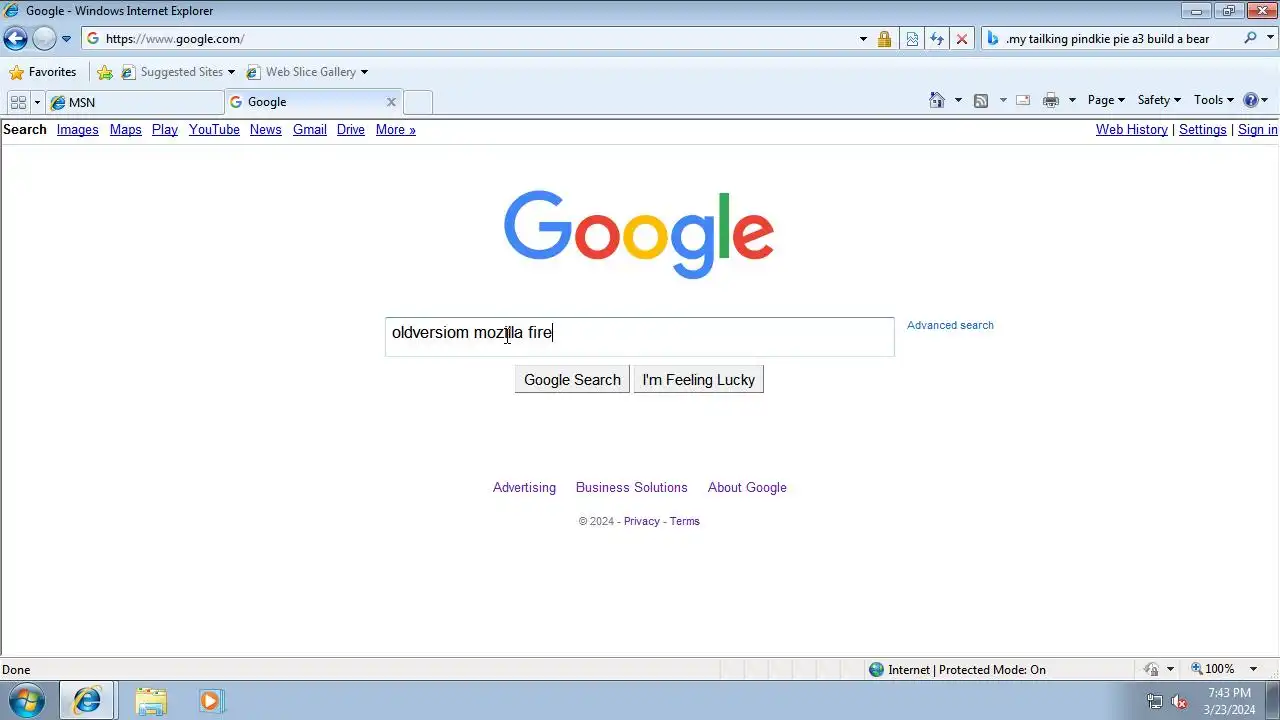Viewport: 1280px width, 720px height.
Task: Open the Favorites star button
Action: tap(43, 72)
